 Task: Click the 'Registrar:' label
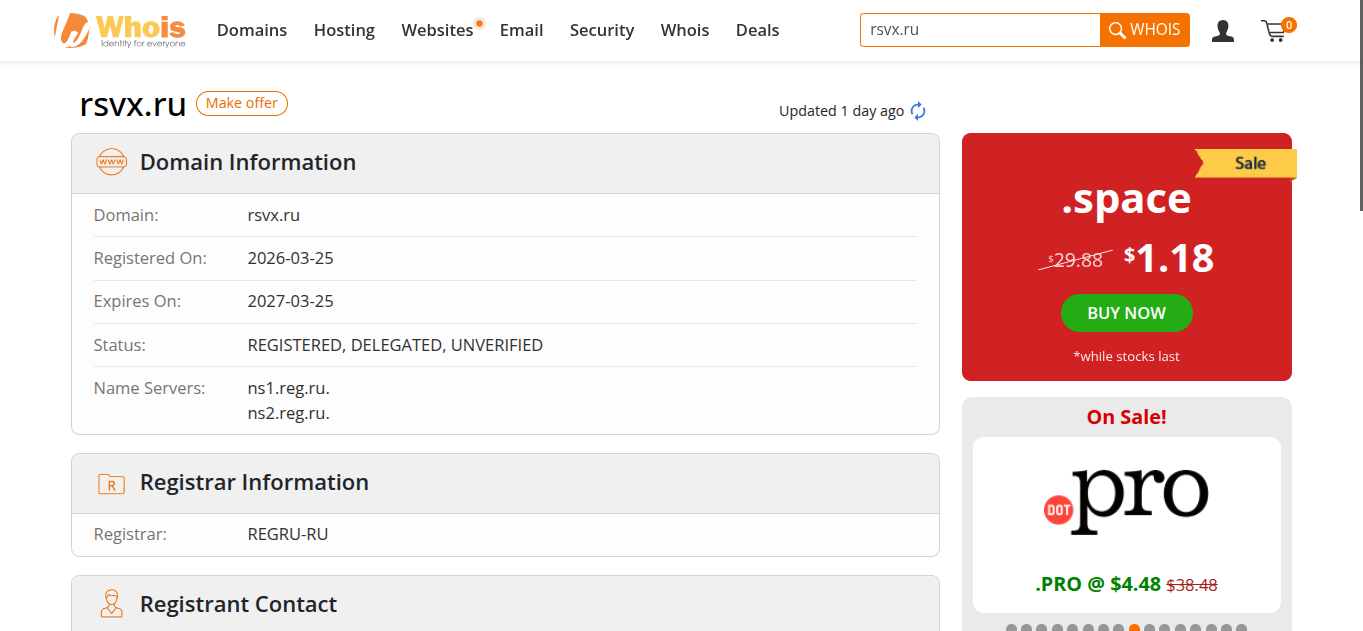pos(130,534)
